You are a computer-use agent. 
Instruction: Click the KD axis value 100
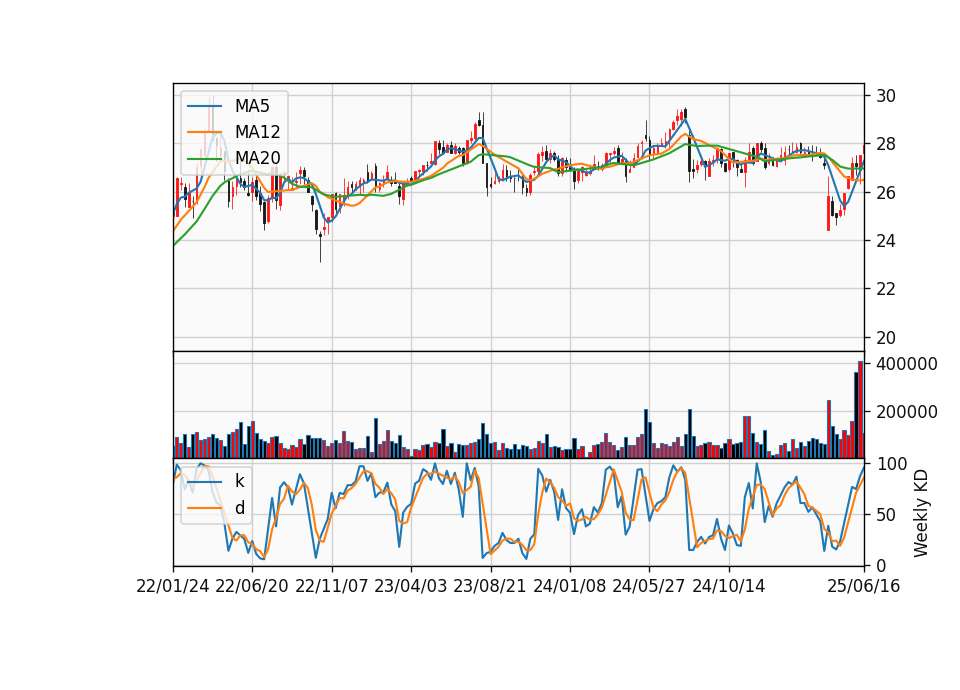[892, 464]
